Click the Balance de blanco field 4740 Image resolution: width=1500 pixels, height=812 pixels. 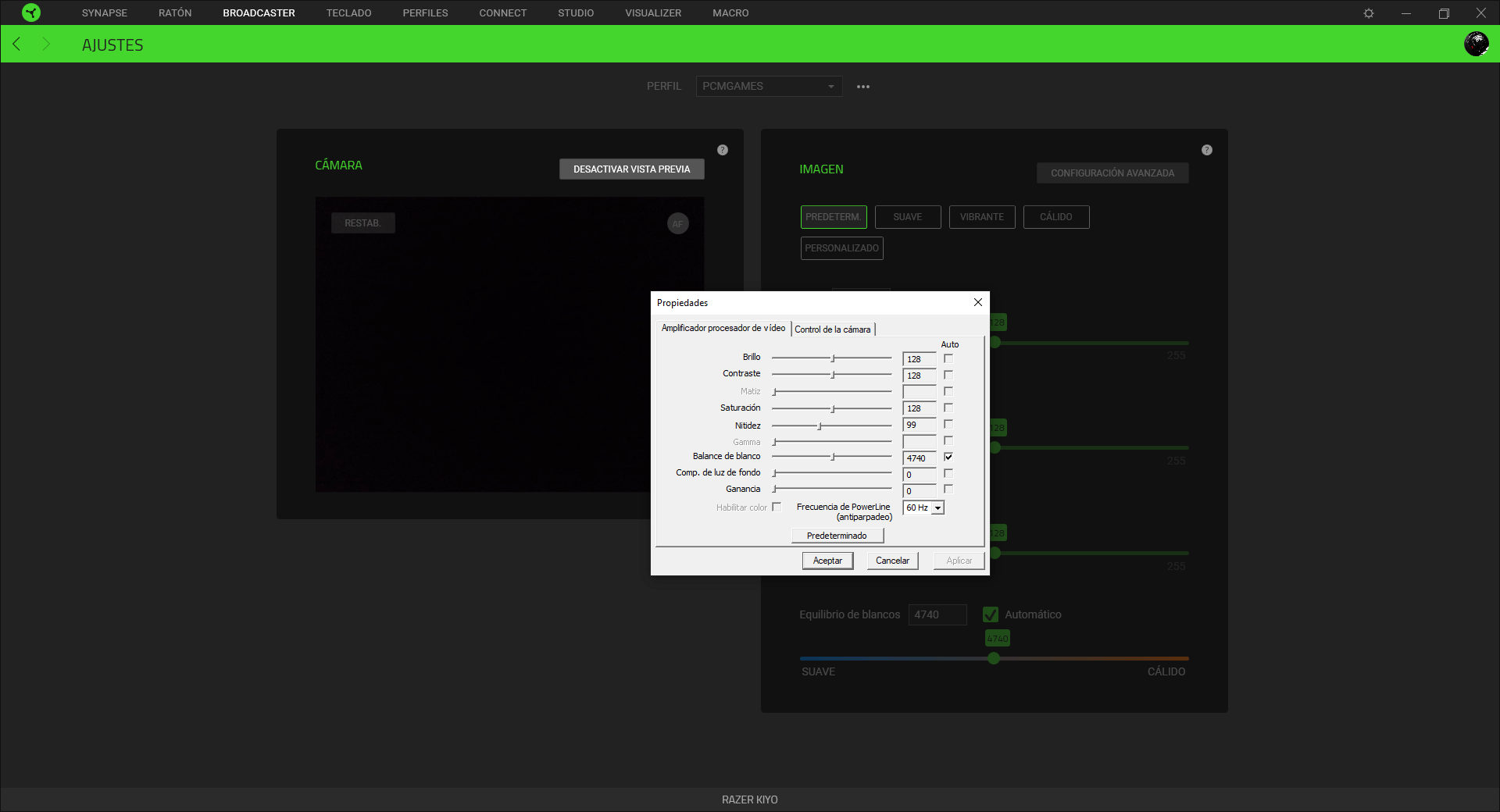pos(920,458)
